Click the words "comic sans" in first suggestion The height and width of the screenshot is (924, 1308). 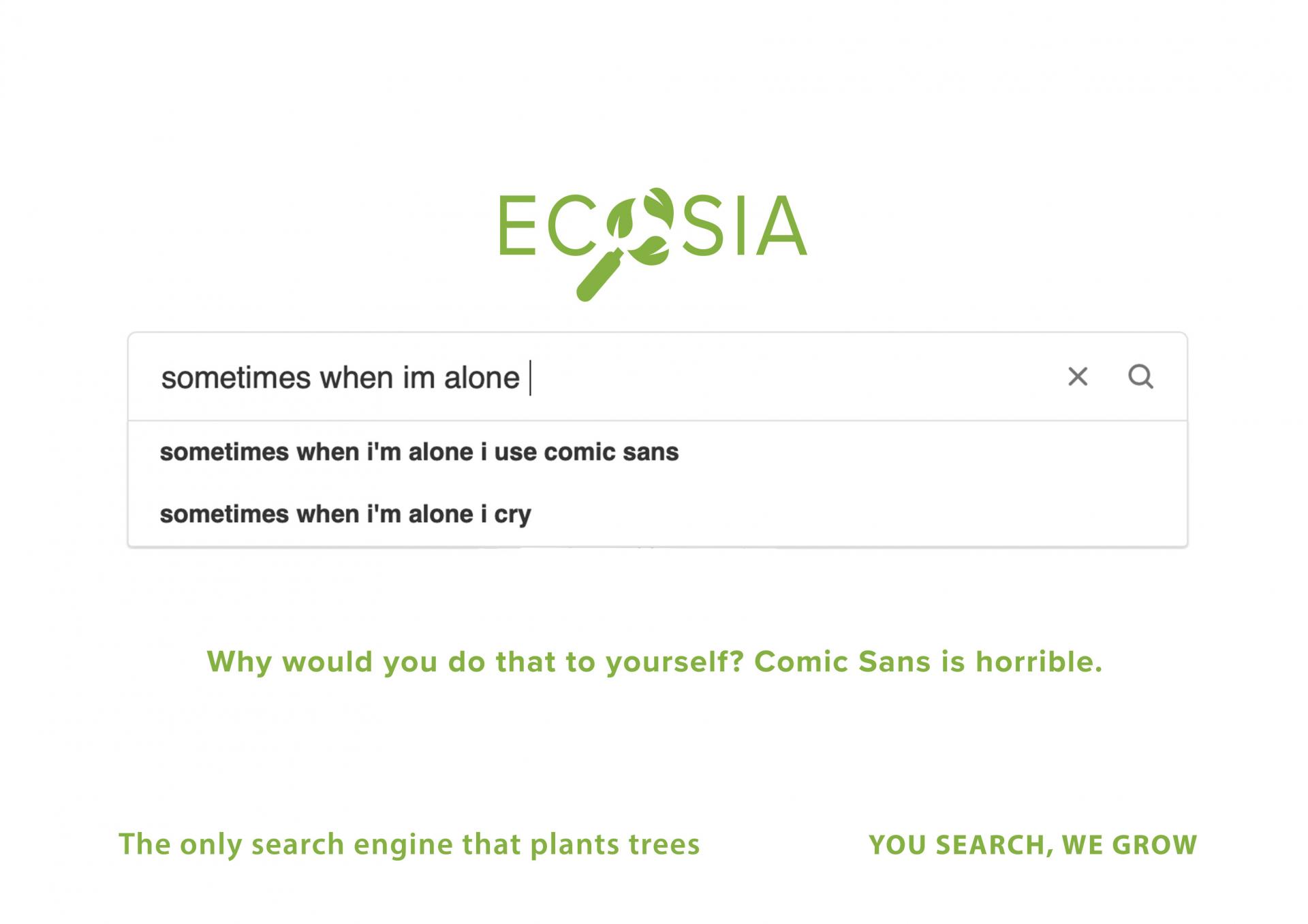611,452
